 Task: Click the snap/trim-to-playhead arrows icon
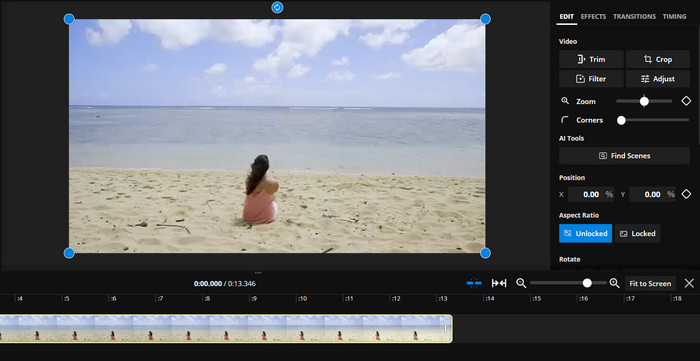point(499,283)
